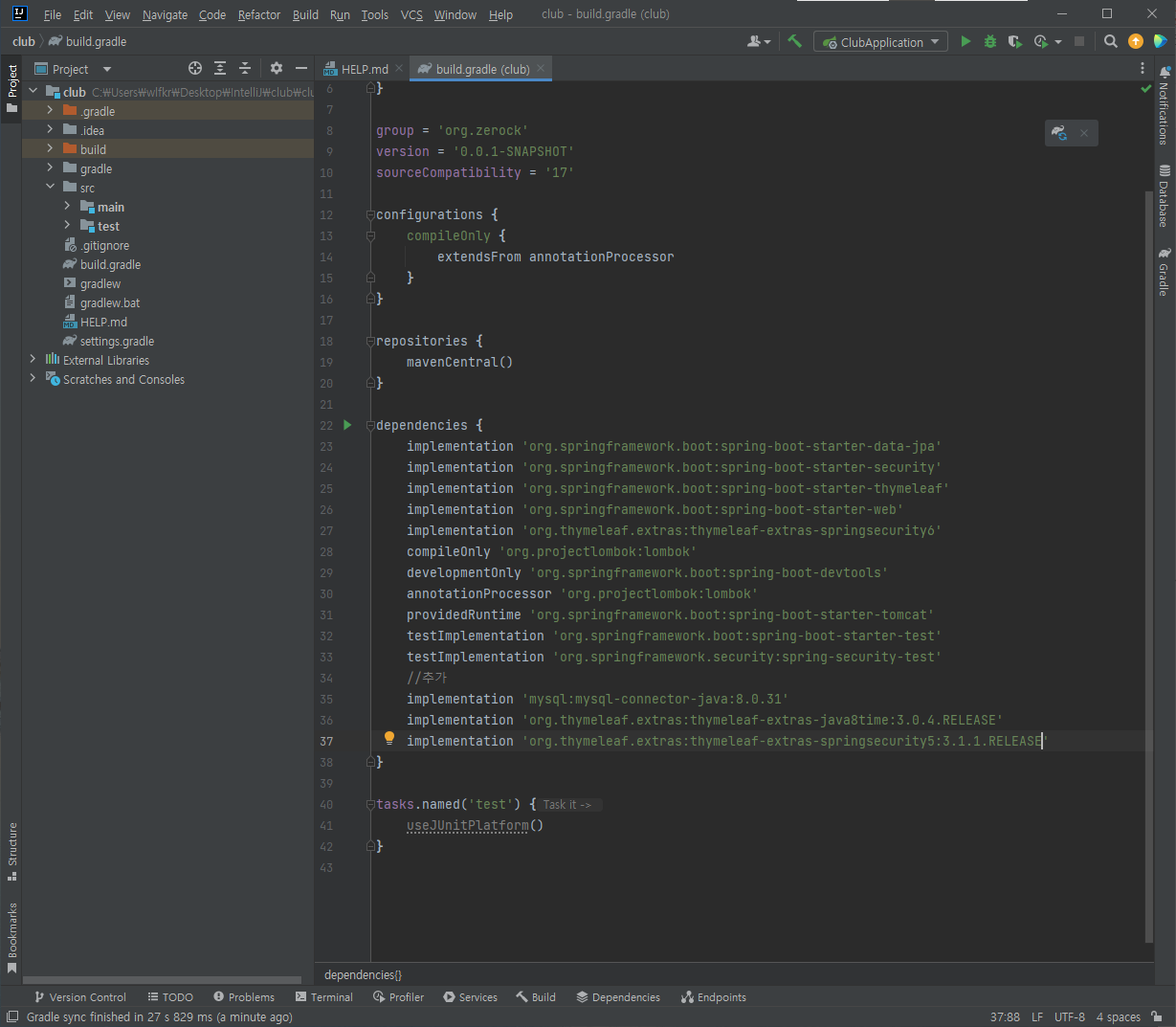Image resolution: width=1176 pixels, height=1027 pixels.
Task: Start debugging with the bug icon
Action: pos(990,41)
